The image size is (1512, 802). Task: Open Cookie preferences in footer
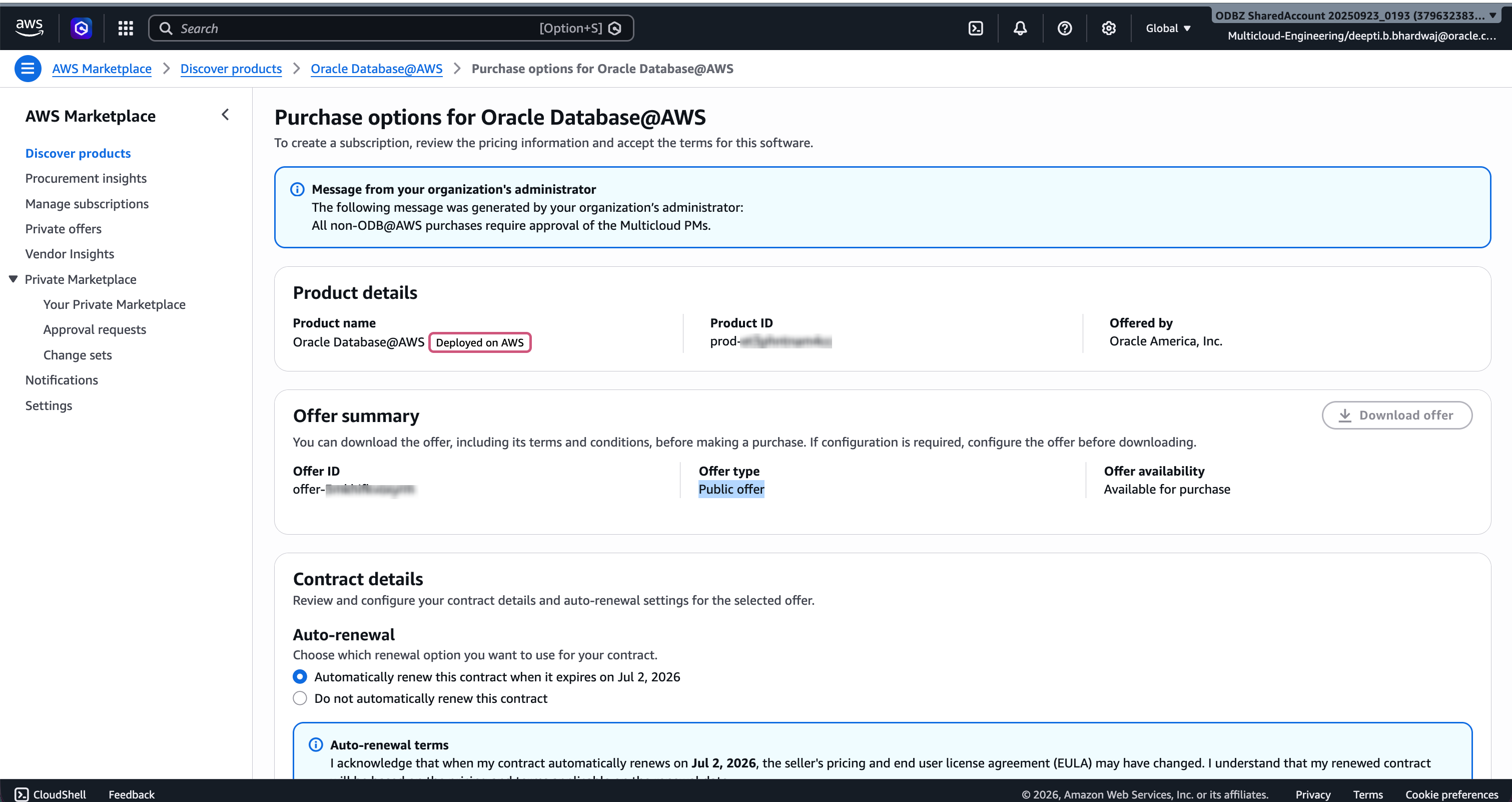pos(1451,794)
